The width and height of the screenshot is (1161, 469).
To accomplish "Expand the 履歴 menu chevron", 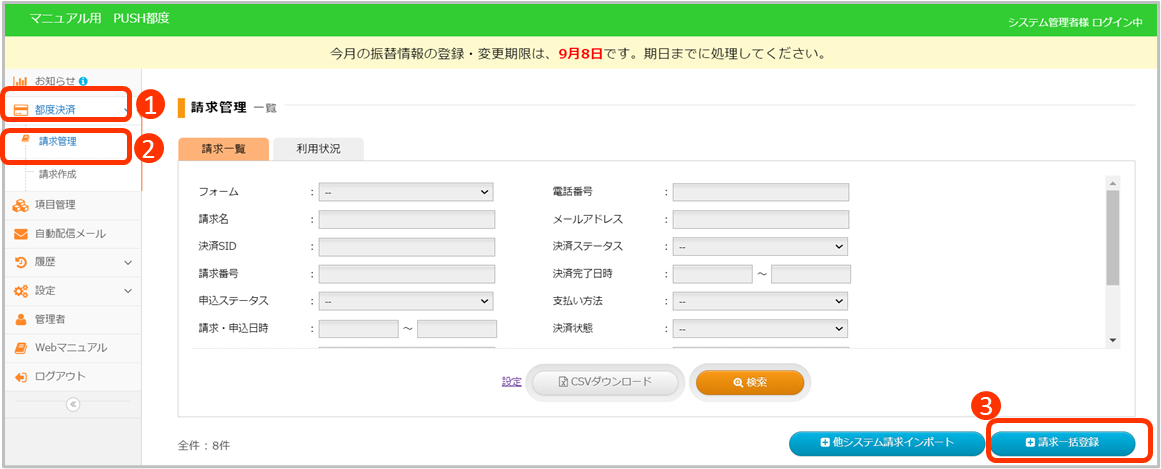I will (x=128, y=262).
